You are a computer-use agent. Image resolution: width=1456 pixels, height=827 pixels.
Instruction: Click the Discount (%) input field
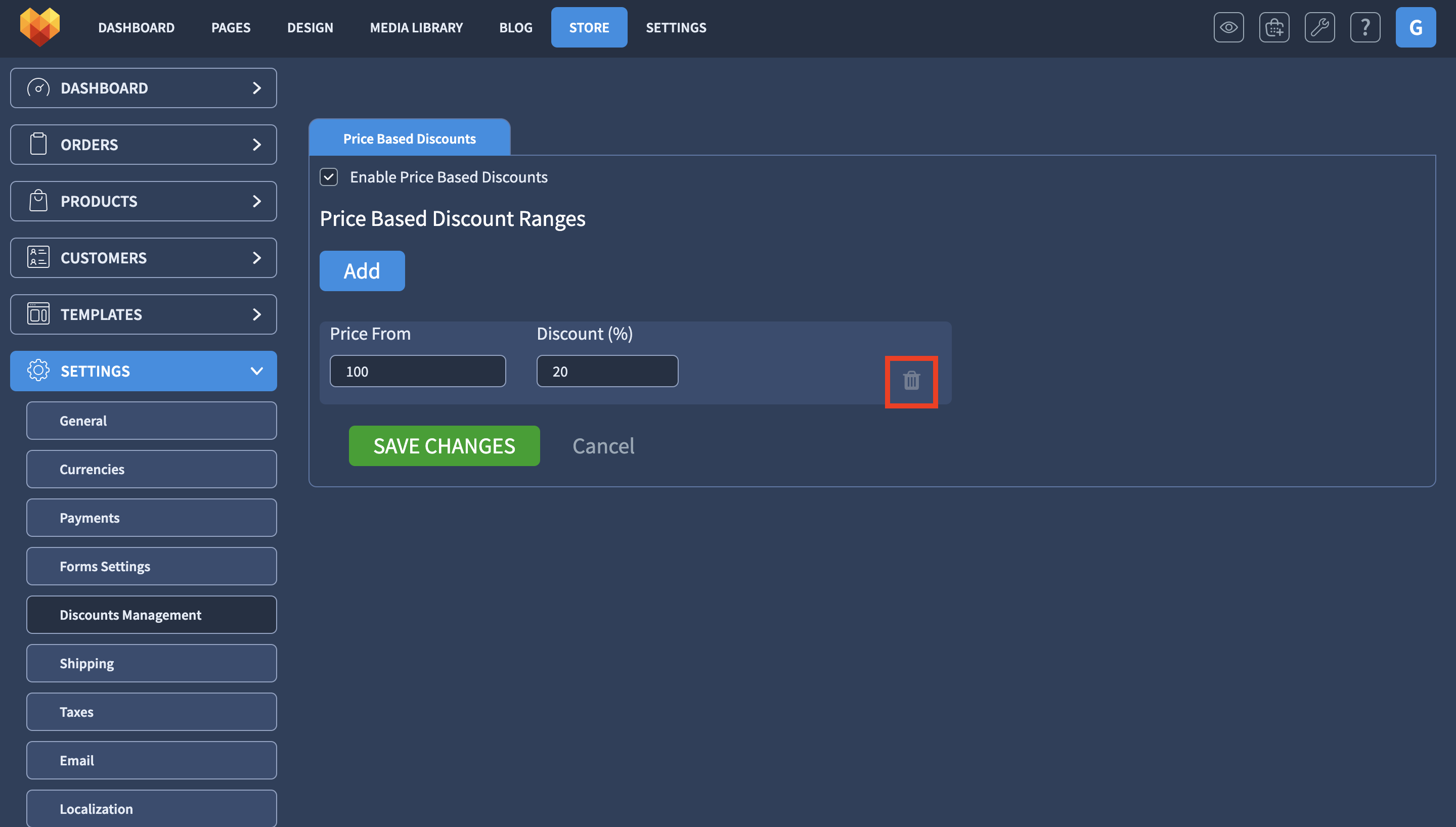point(607,372)
